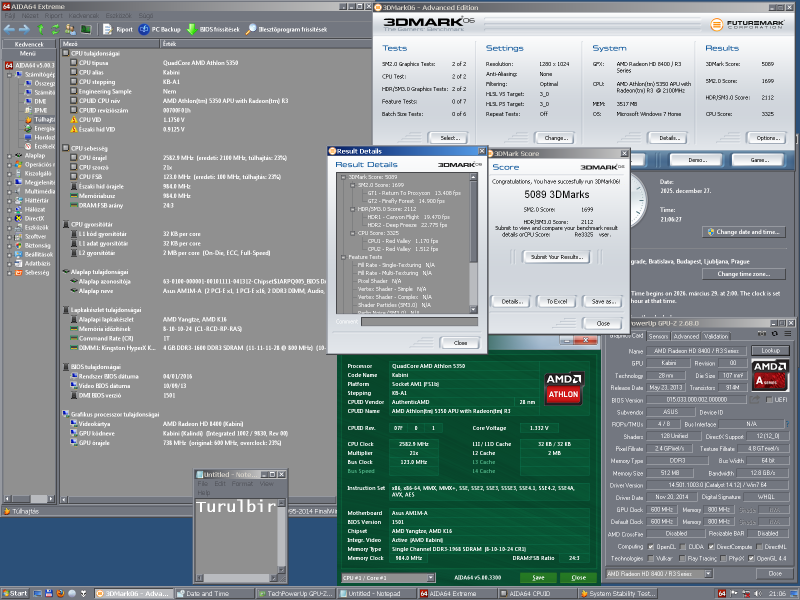Click the AIDA64 Riport toolbar icon
The image size is (800, 600).
tap(108, 30)
